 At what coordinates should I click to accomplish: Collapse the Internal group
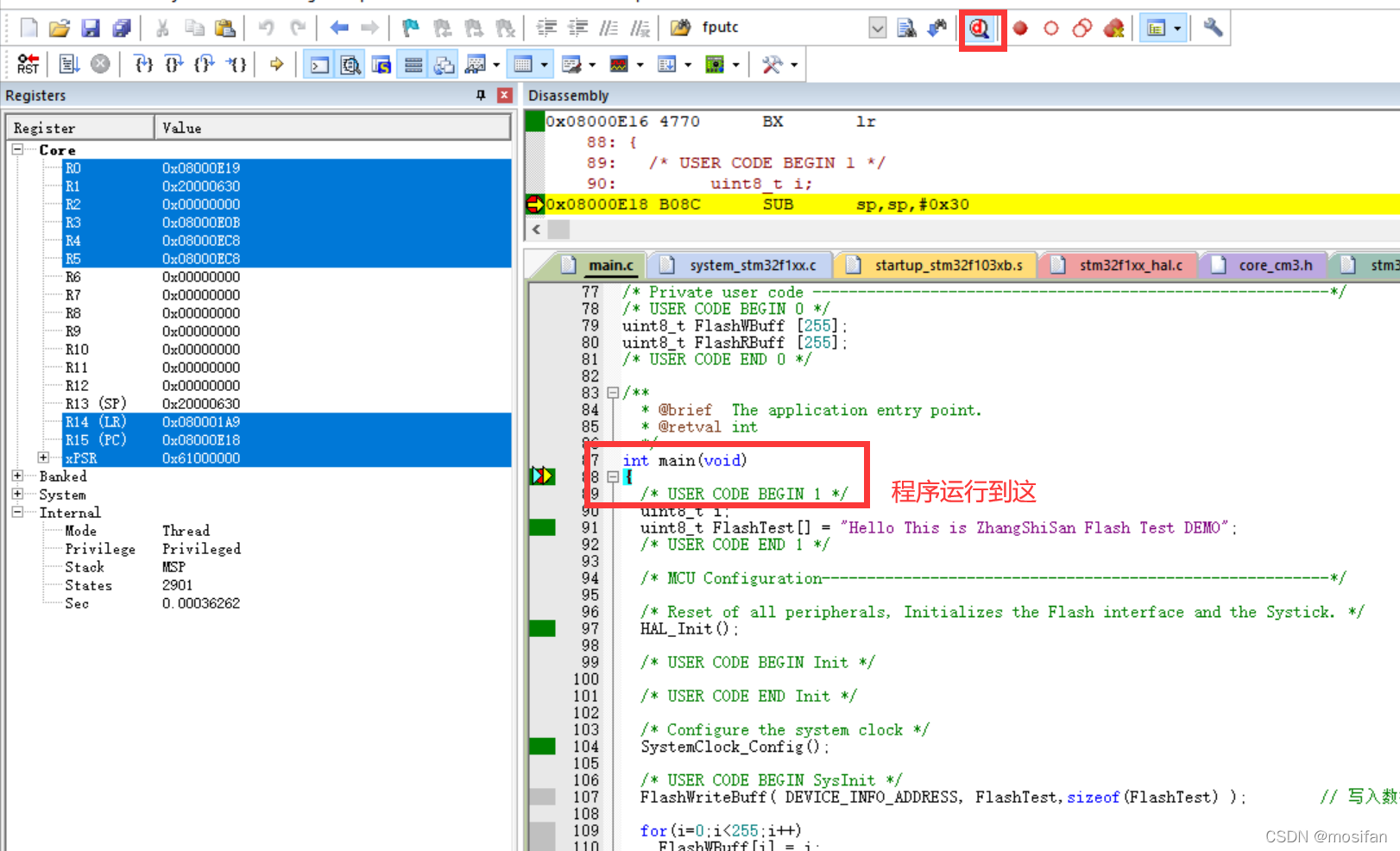pos(17,512)
